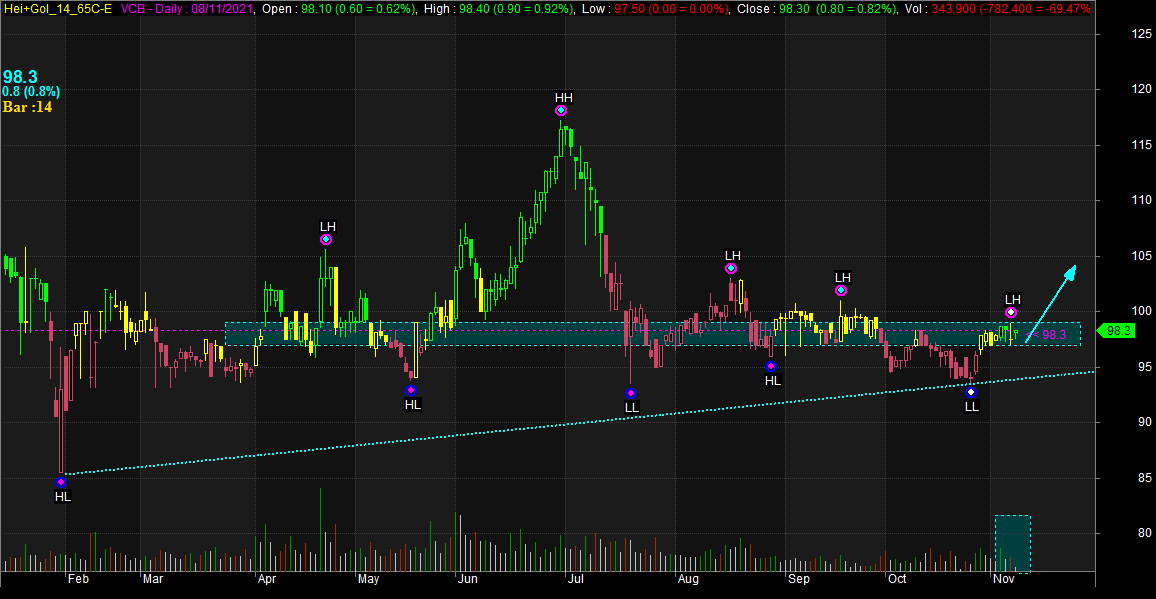Viewport: 1156px width, 599px height.
Task: Click the May HL marker diamond
Action: [411, 390]
